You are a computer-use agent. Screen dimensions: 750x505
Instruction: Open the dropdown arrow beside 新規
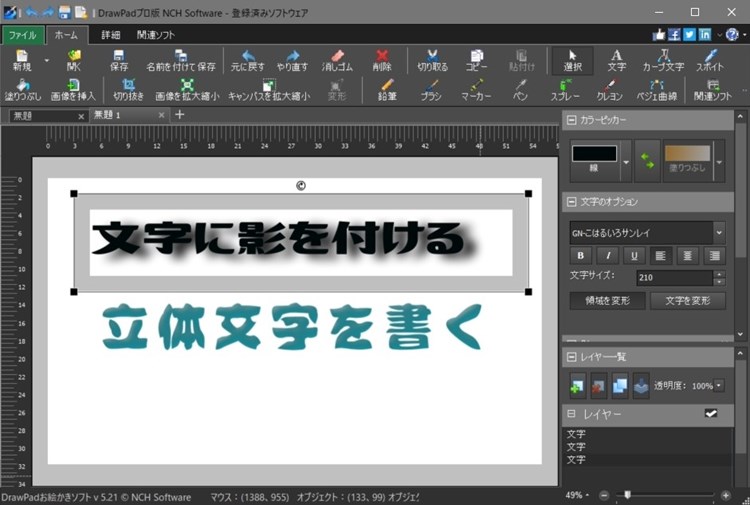tap(46, 61)
